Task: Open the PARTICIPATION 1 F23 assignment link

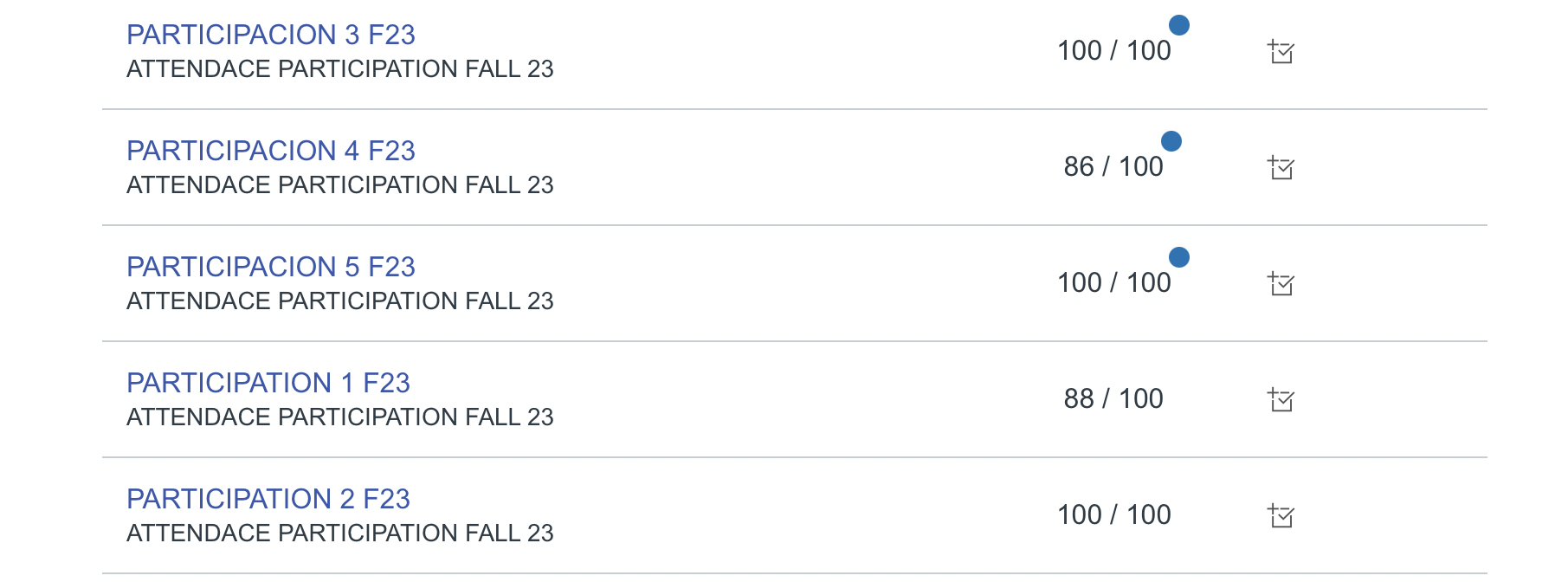Action: (x=268, y=383)
